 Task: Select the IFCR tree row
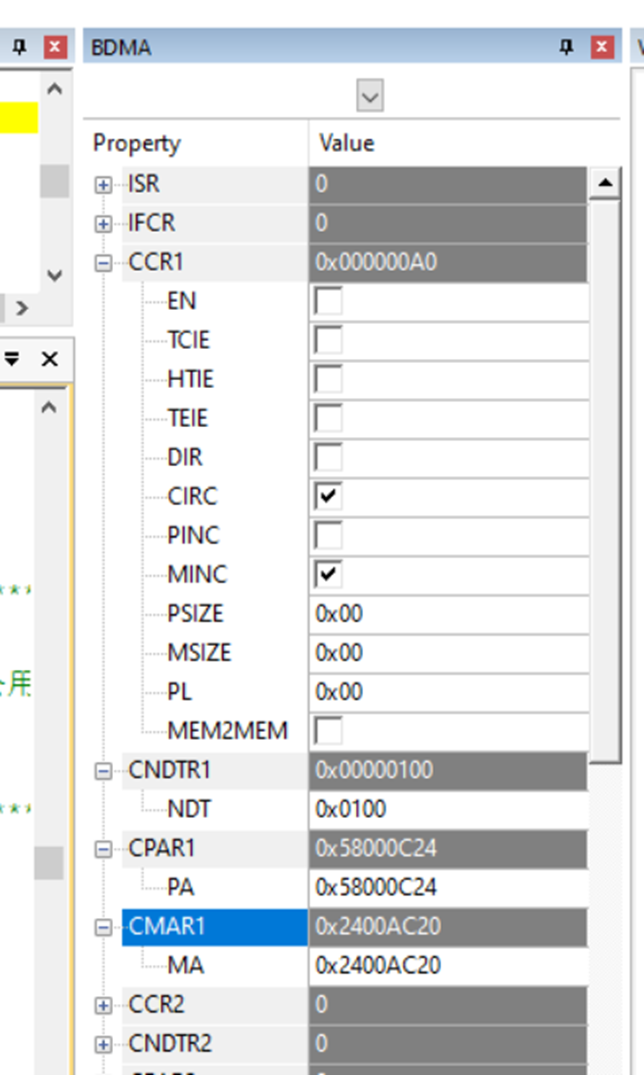click(x=215, y=223)
